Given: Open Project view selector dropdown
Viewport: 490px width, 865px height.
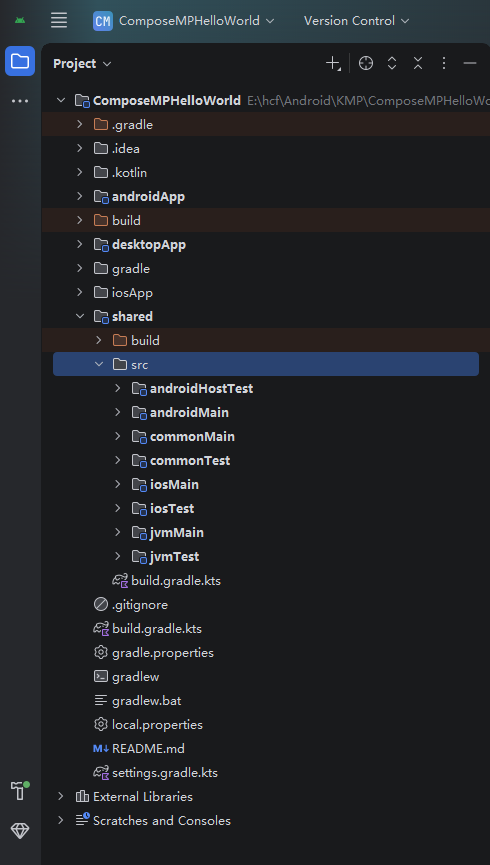Looking at the screenshot, I should pyautogui.click(x=82, y=63).
